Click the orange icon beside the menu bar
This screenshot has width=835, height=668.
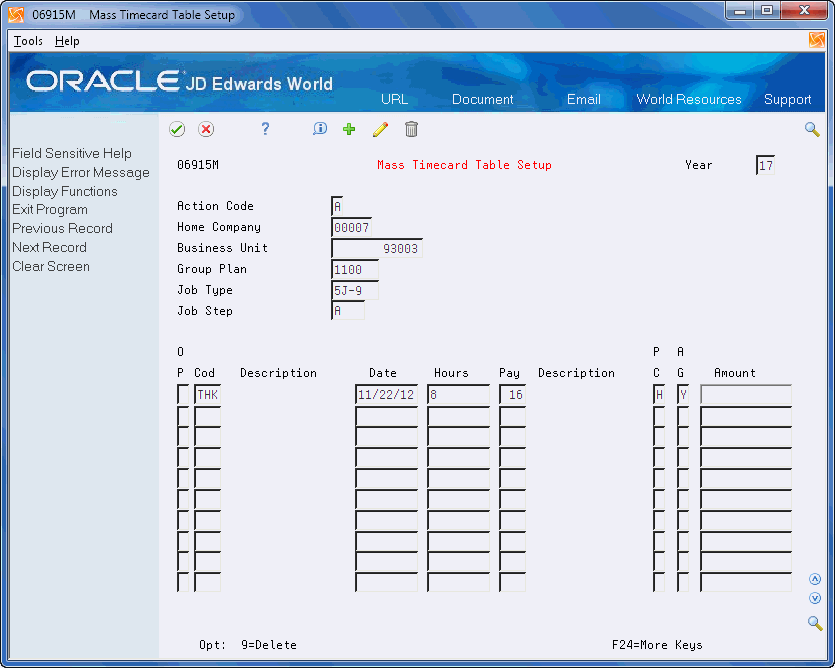coord(816,40)
